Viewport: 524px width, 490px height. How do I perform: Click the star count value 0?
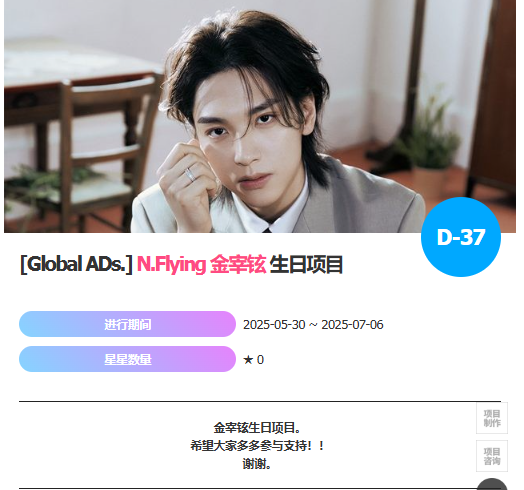click(x=260, y=360)
